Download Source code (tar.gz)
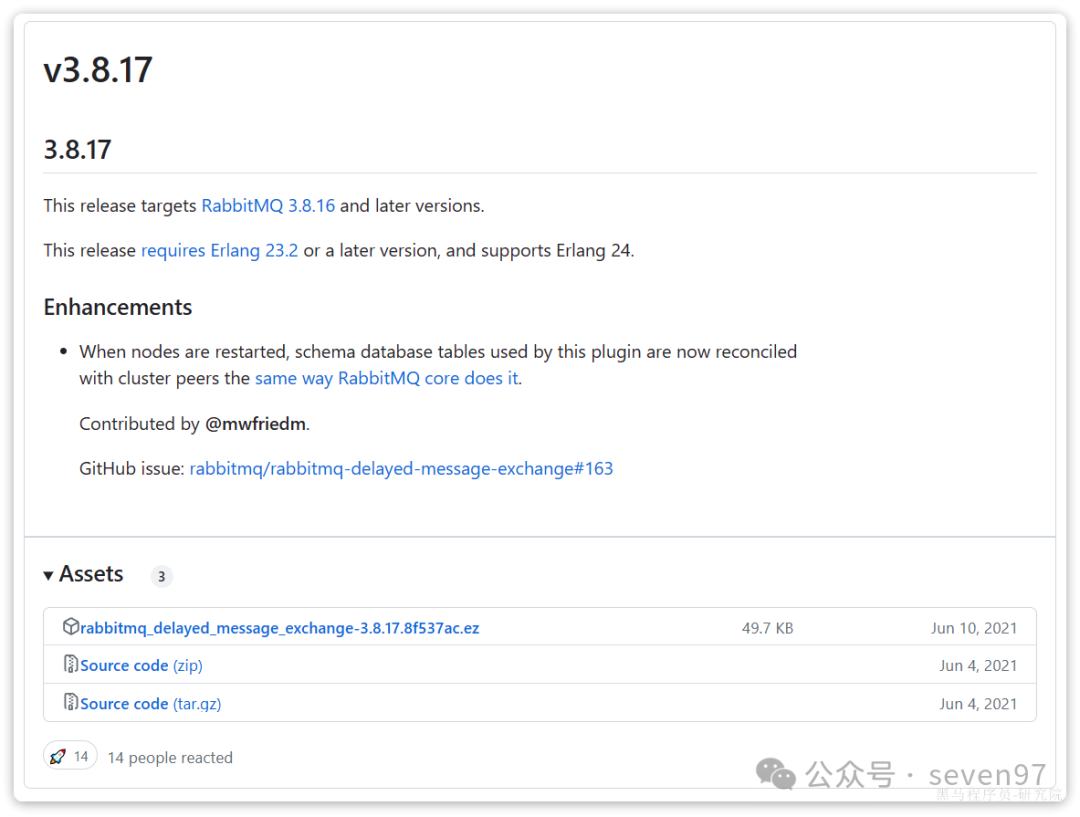Screen dimensions: 1080x817 (x=151, y=704)
